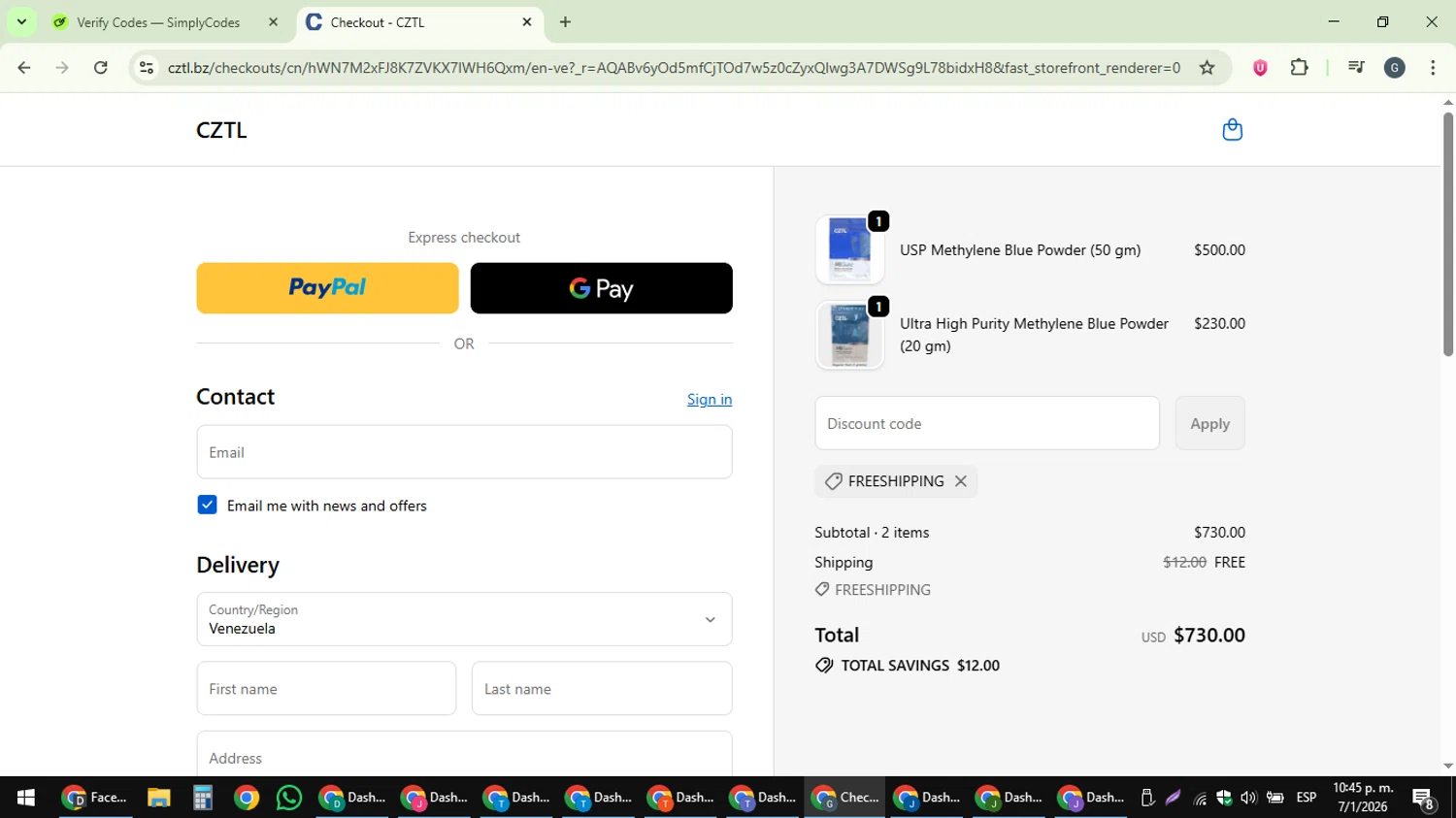Open the media control icon
Screen dimensions: 1456x818
click(1356, 68)
